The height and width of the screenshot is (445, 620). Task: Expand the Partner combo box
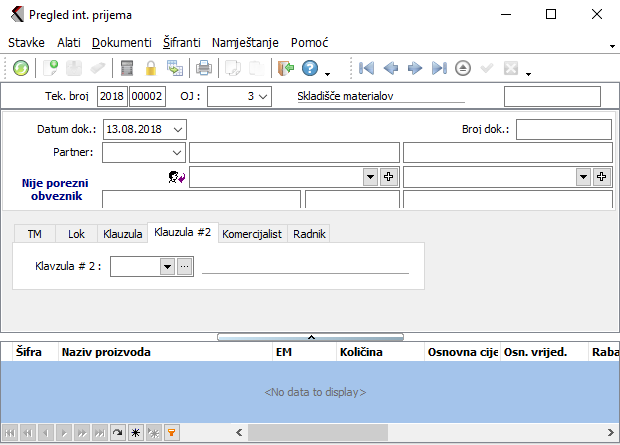tap(177, 152)
